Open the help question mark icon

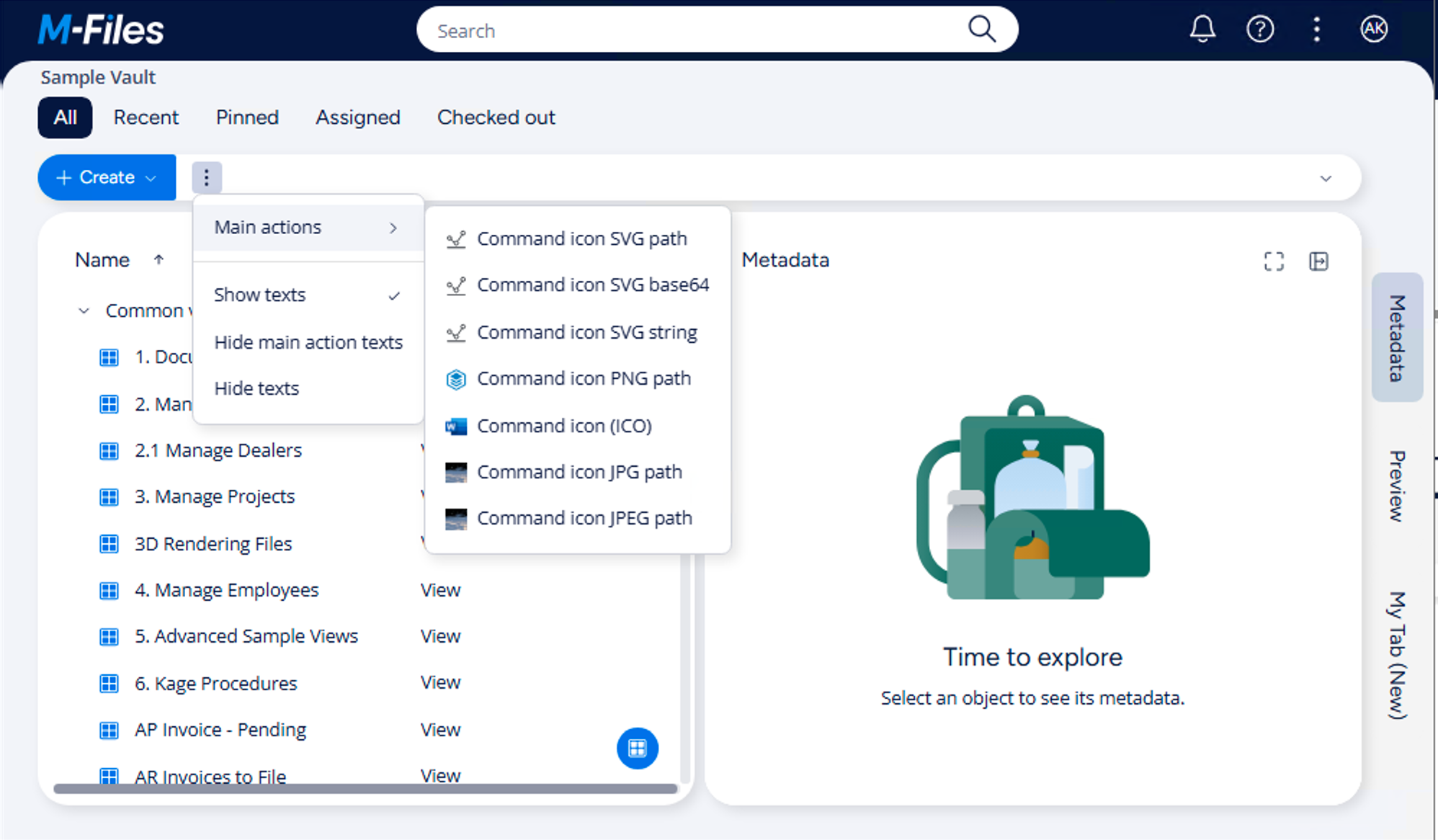[x=1259, y=30]
